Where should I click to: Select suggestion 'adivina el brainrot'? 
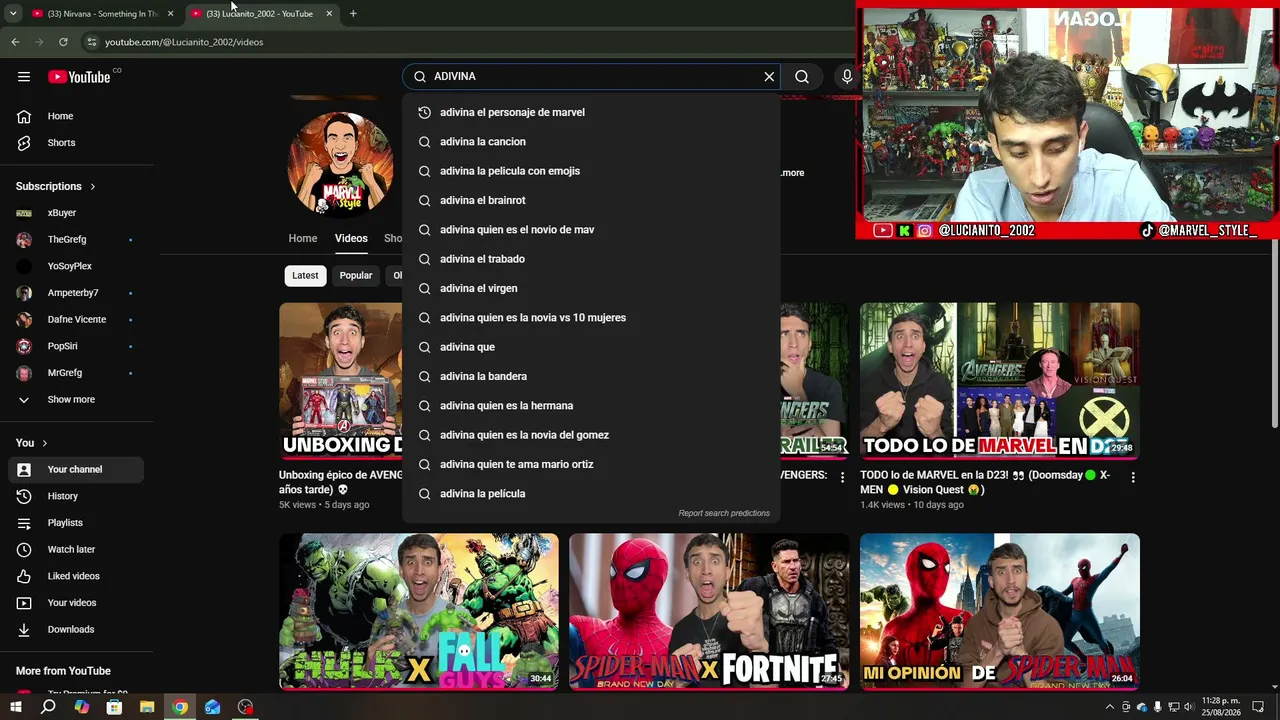pos(591,200)
